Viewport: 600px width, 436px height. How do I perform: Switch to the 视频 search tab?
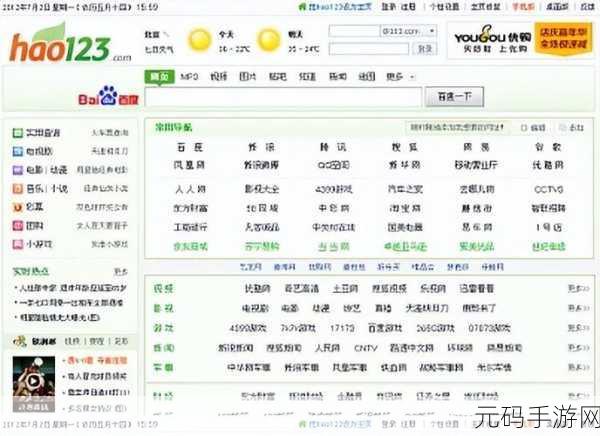tap(218, 77)
